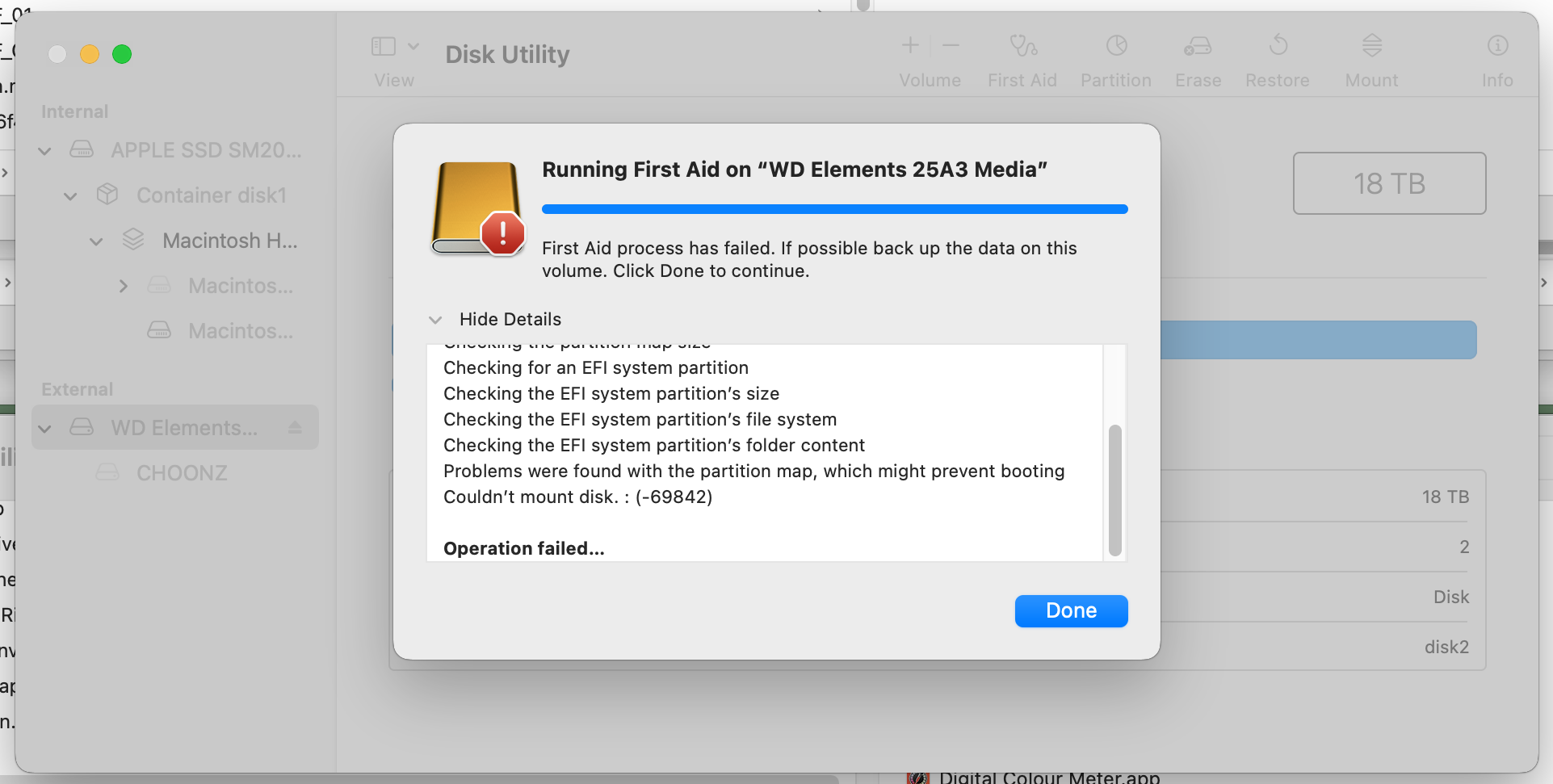The image size is (1553, 784).
Task: Click the Erase drive icon
Action: (1198, 46)
